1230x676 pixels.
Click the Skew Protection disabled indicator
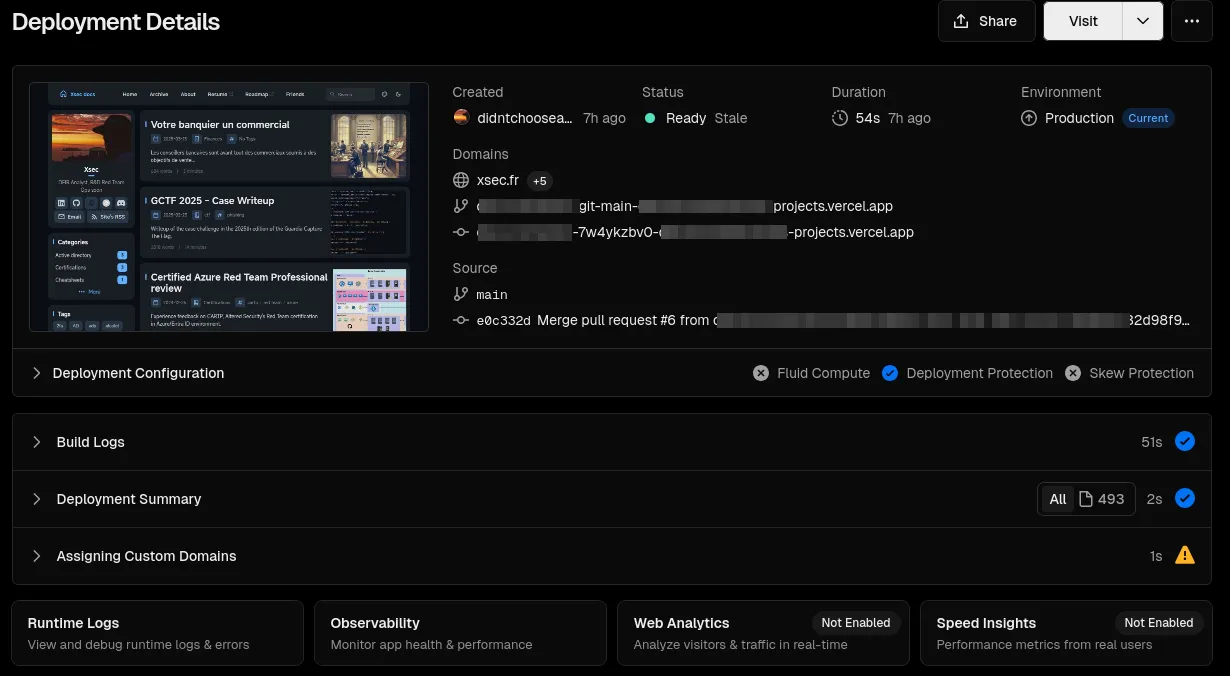1073,373
